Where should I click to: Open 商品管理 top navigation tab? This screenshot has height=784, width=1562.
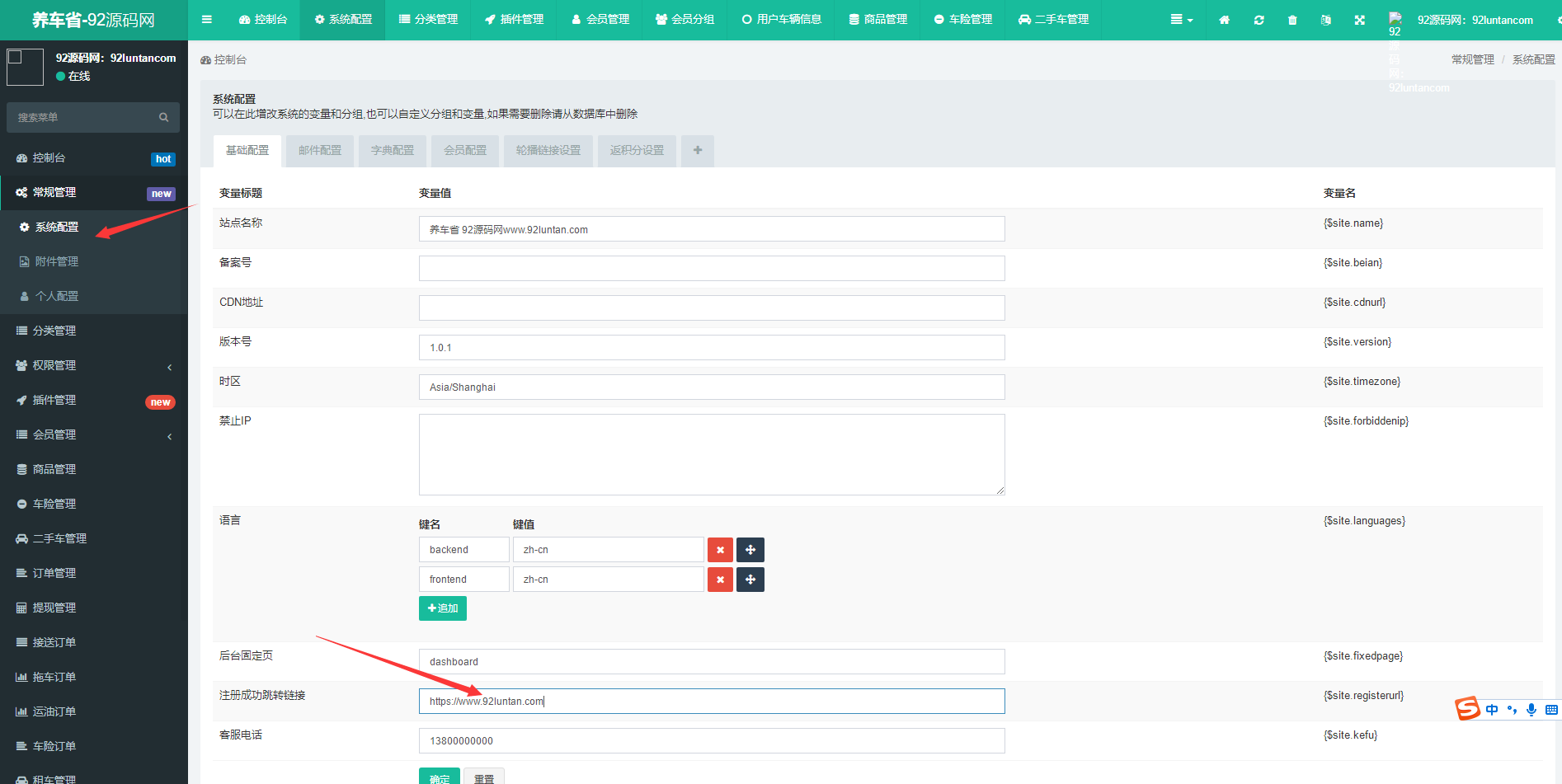point(877,20)
